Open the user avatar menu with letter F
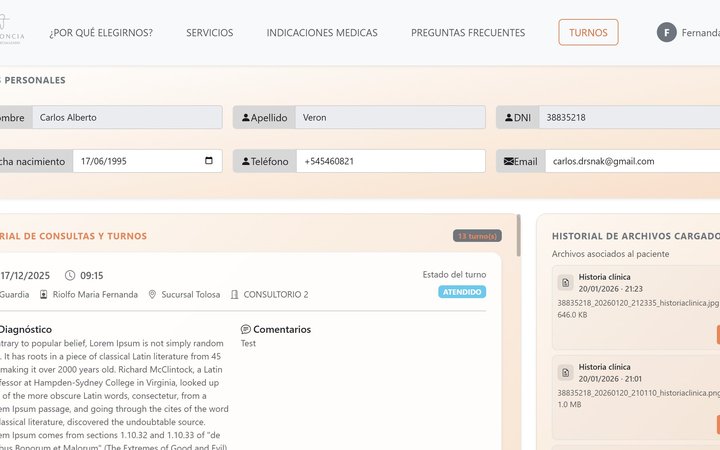720x450 pixels. tap(666, 32)
